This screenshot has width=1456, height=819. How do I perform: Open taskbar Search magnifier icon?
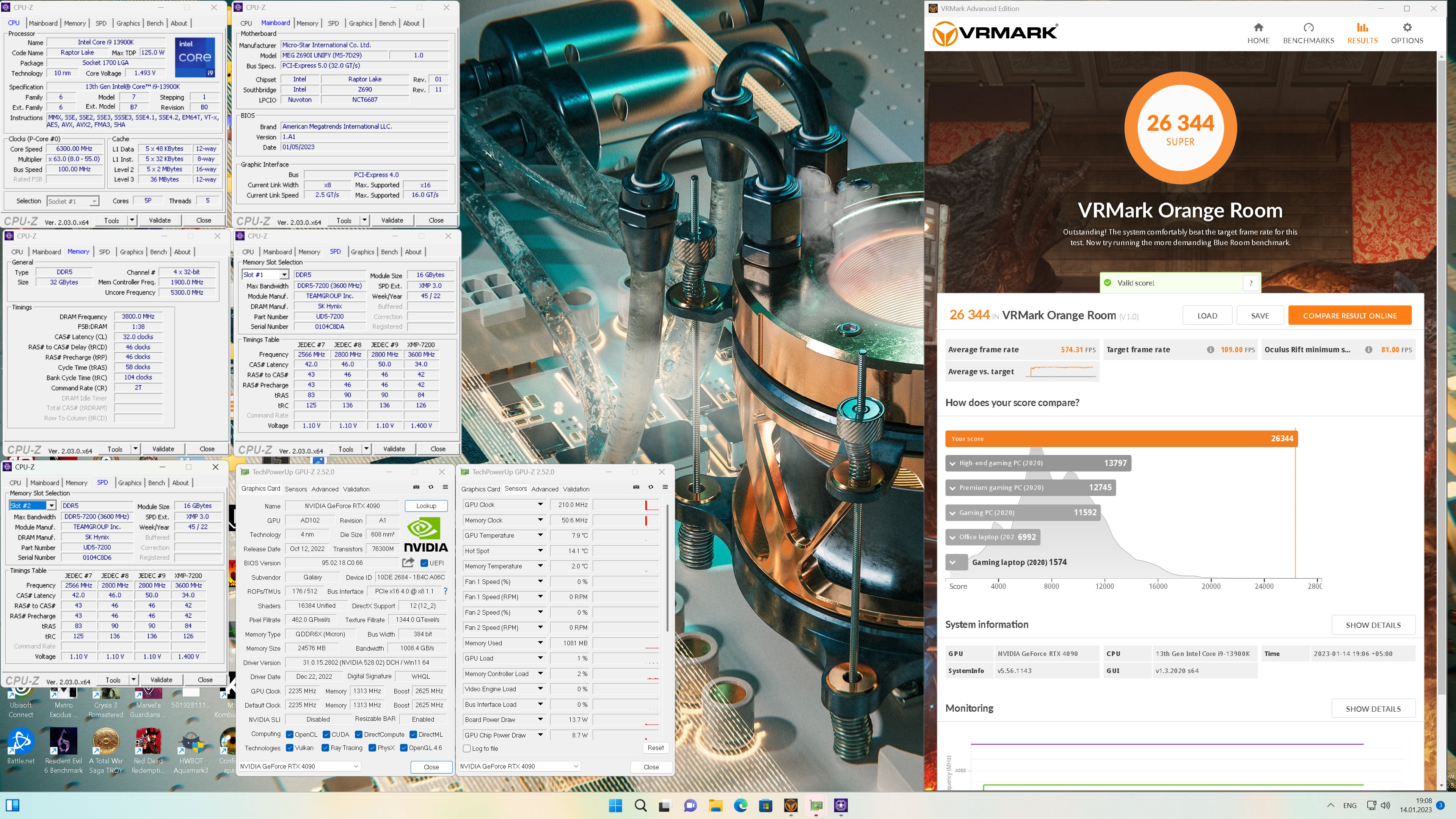pos(640,805)
